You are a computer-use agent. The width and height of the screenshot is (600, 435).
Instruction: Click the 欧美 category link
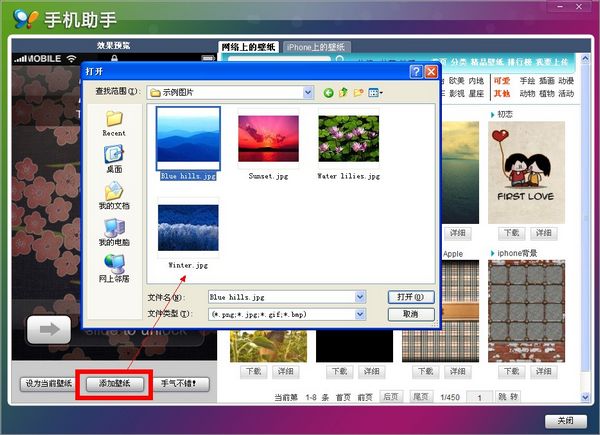pos(457,81)
